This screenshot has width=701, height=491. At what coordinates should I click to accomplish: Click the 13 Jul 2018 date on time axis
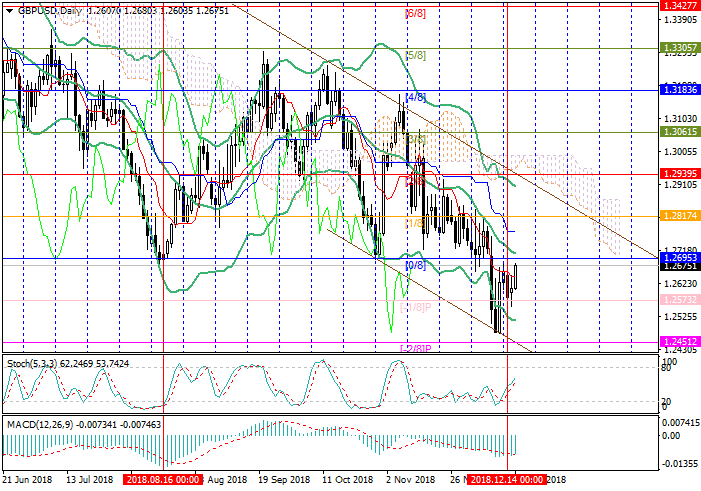click(x=92, y=480)
